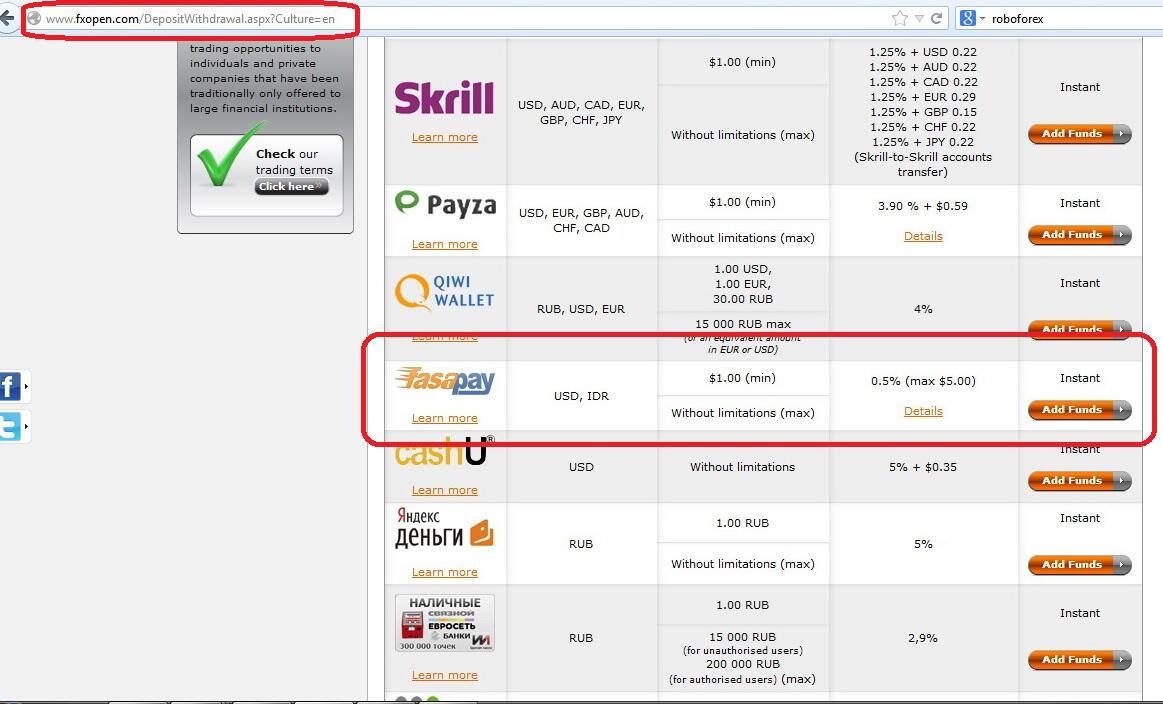Click the '0.5% (max $5.00)' fee text

pos(923,381)
